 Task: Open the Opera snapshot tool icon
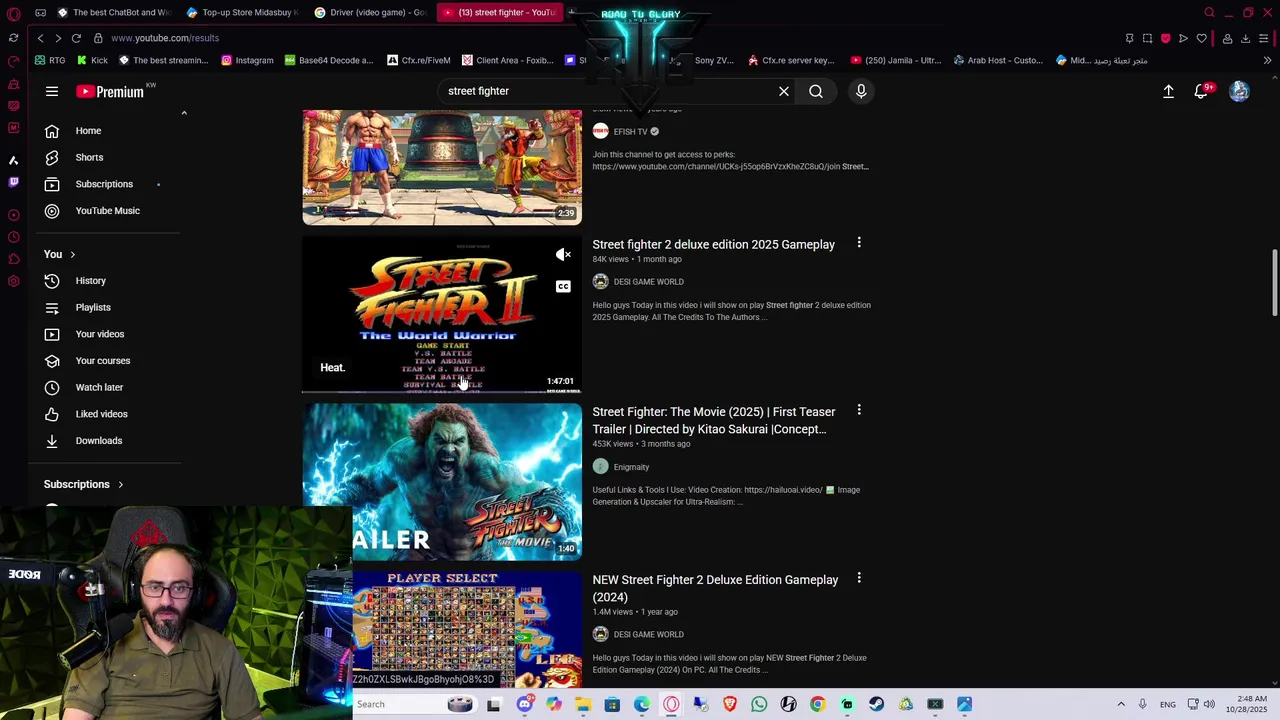pos(1147,38)
